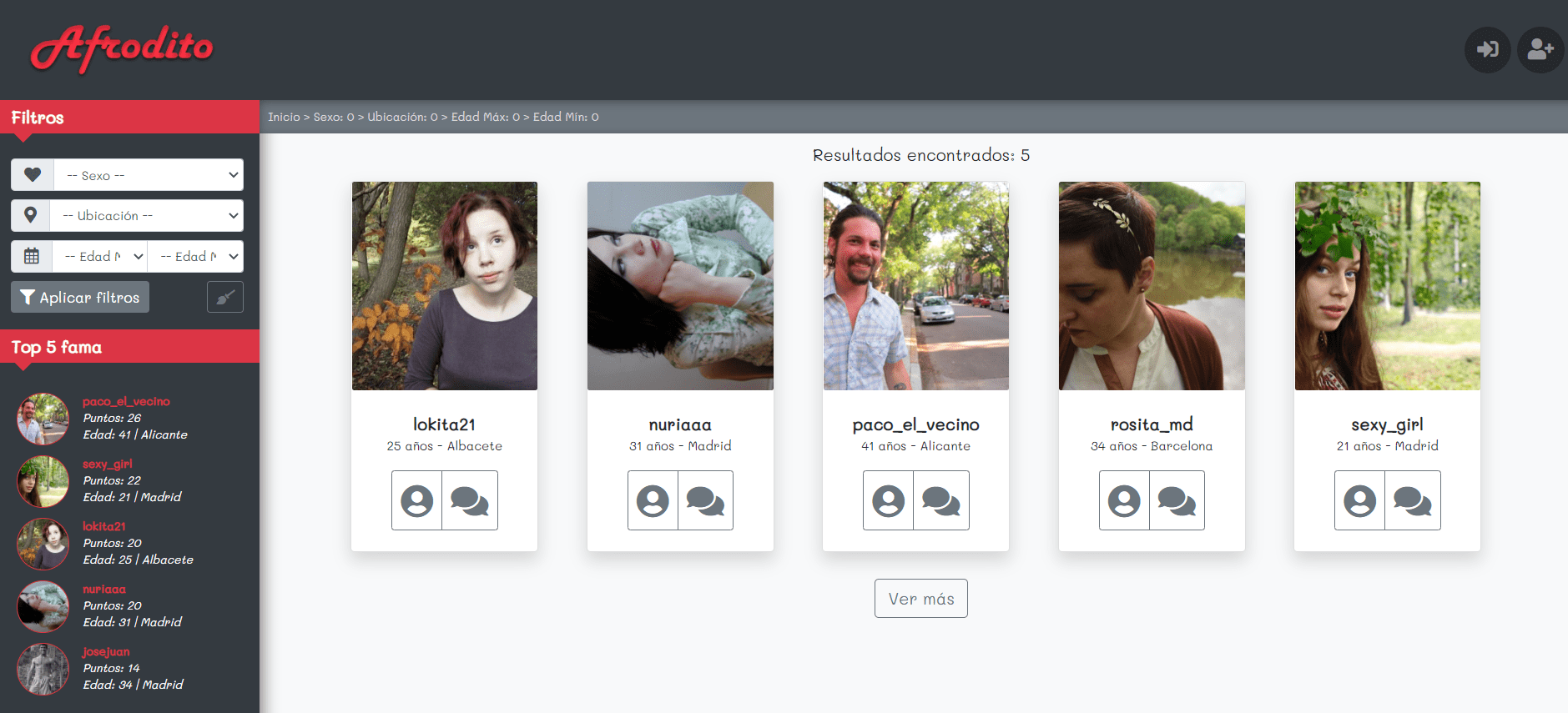Open the first Edad dropdown

(x=100, y=256)
